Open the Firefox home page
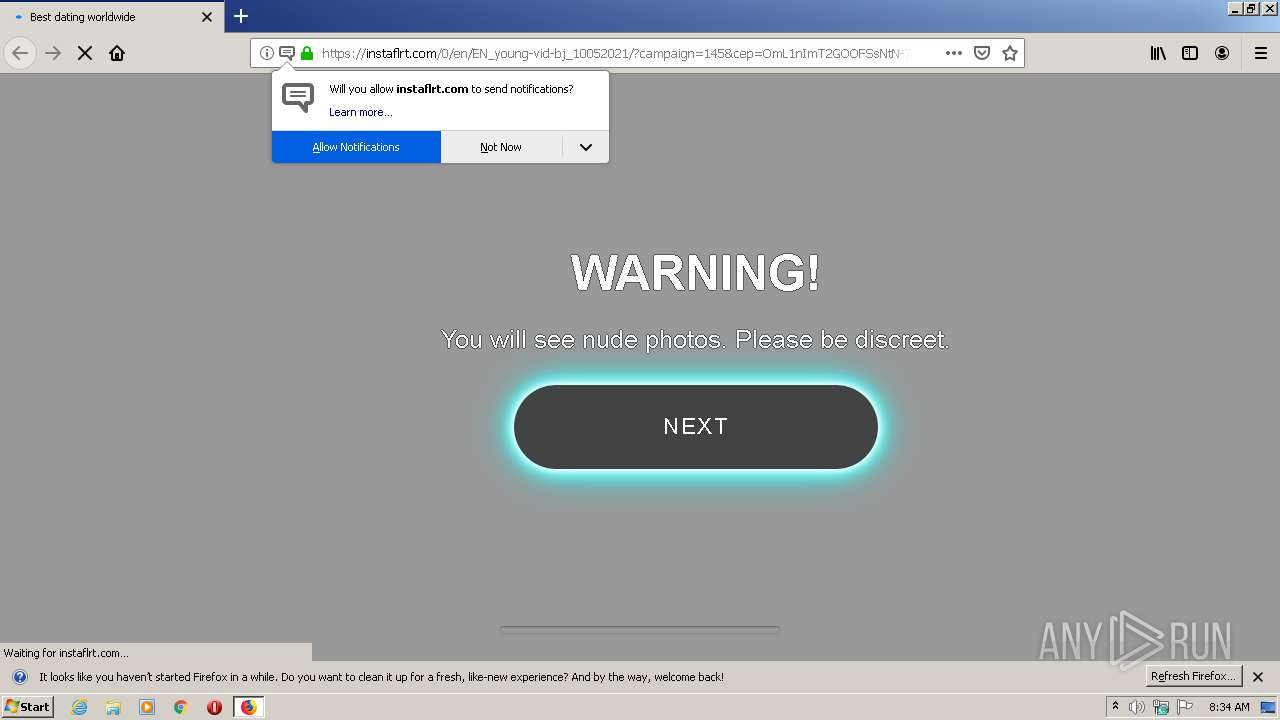 tap(117, 53)
